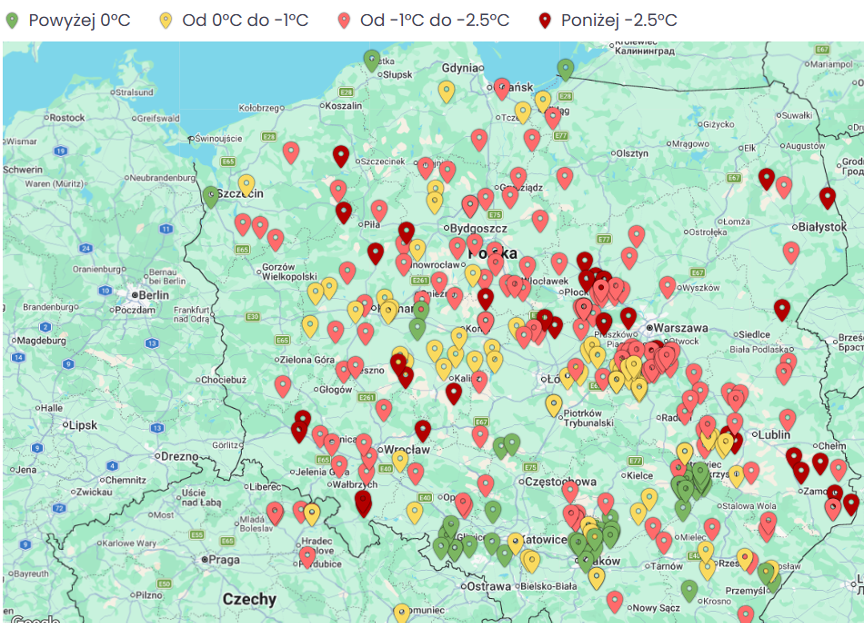Click the yellow pin below Gdynia

coord(446,91)
